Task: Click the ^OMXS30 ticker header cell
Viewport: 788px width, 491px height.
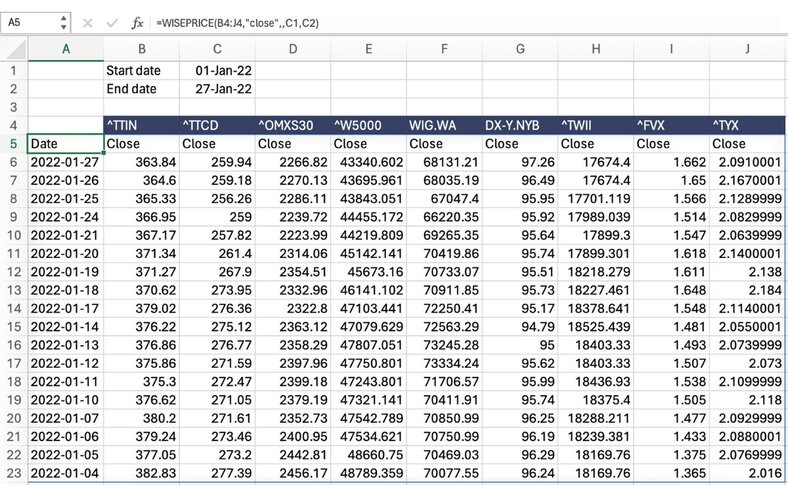Action: (x=292, y=125)
